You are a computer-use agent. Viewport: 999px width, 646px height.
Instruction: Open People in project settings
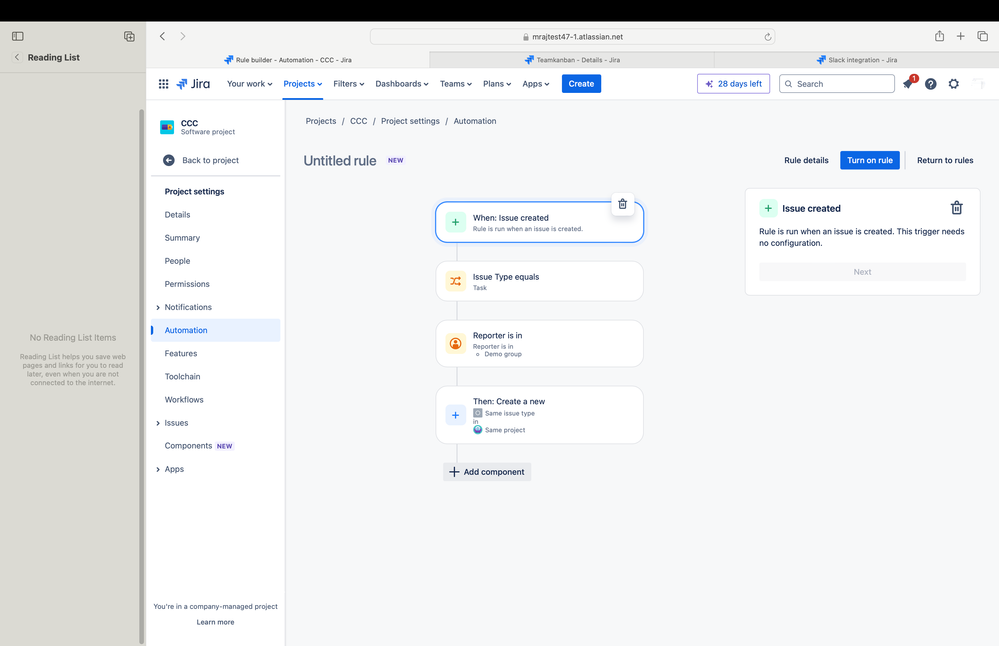coord(215,261)
